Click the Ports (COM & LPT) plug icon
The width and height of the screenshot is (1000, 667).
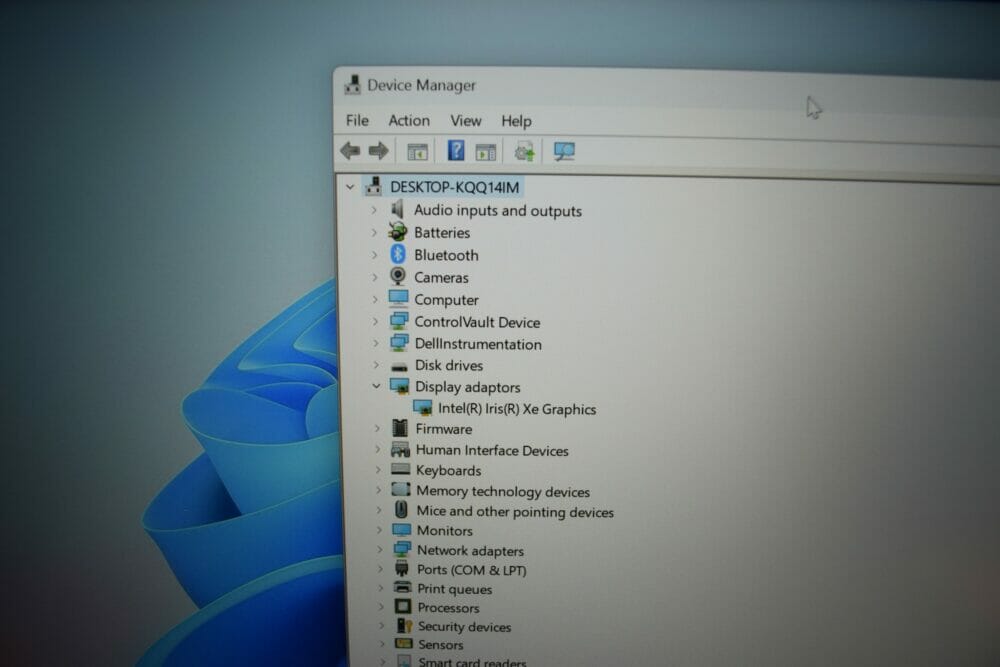click(x=402, y=568)
